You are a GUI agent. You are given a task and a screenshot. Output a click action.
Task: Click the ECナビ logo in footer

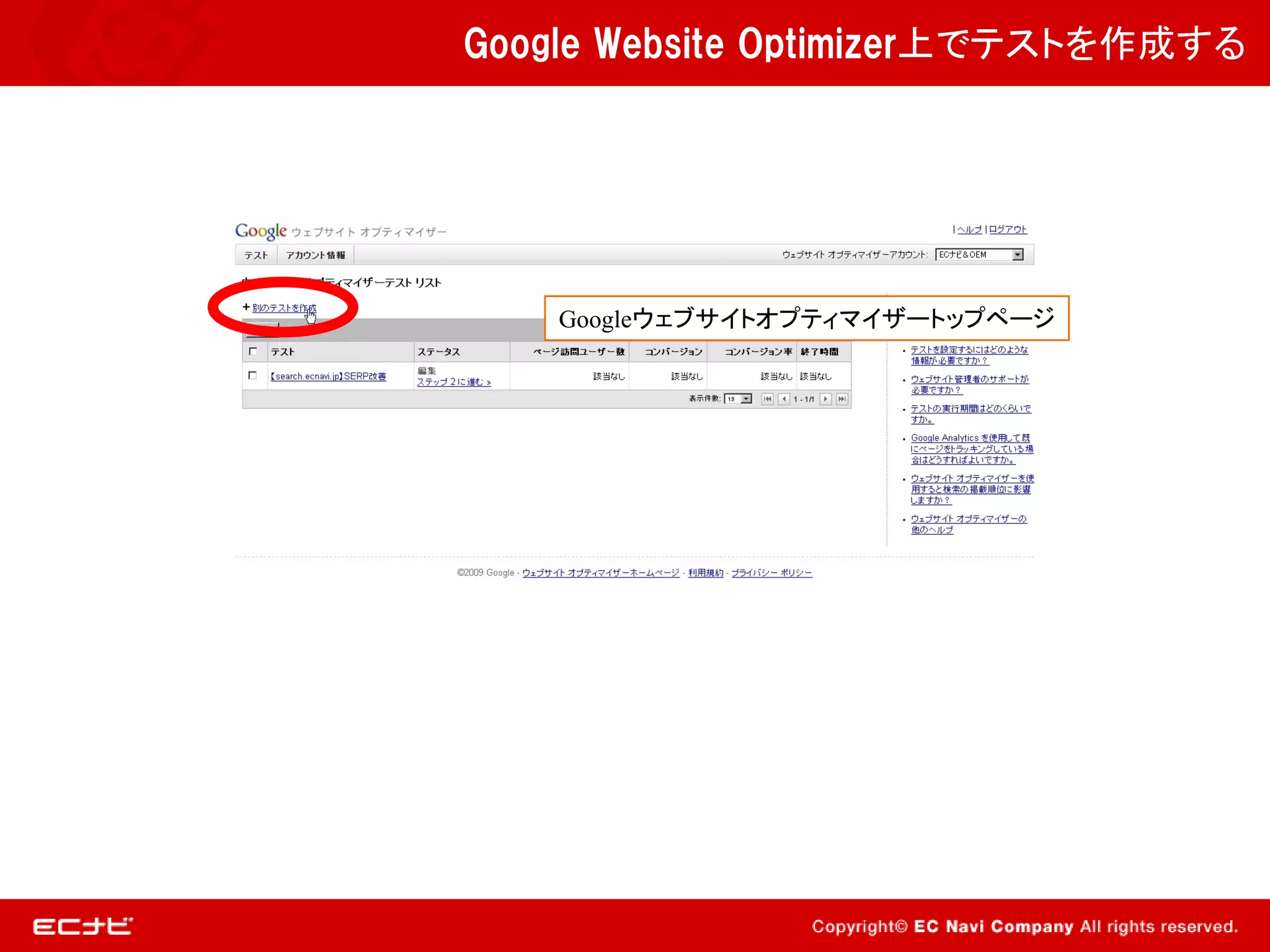82,926
